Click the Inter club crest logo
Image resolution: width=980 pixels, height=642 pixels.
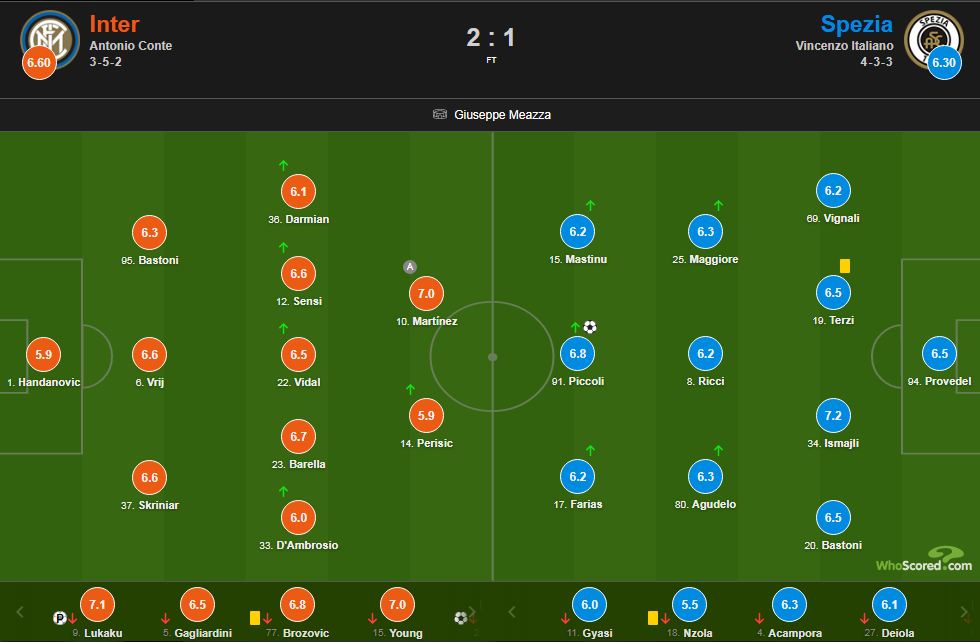pos(50,39)
